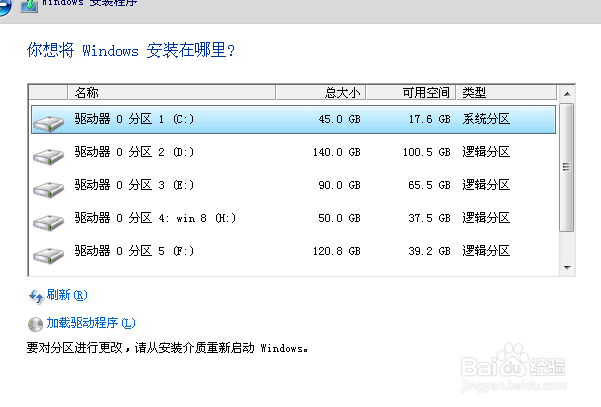Sort by the 类型 column header
601x407 pixels.
click(506, 92)
